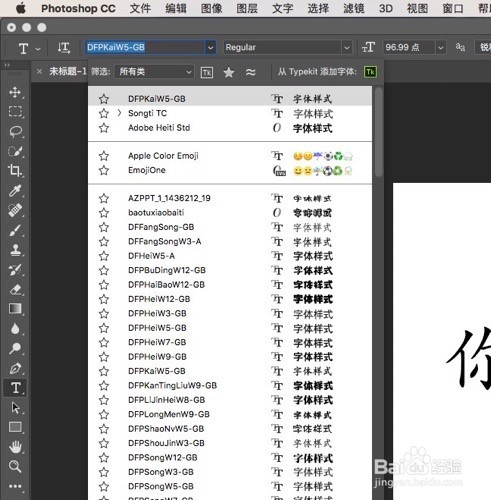This screenshot has width=491, height=500.
Task: Open the 3D menu
Action: tap(386, 8)
